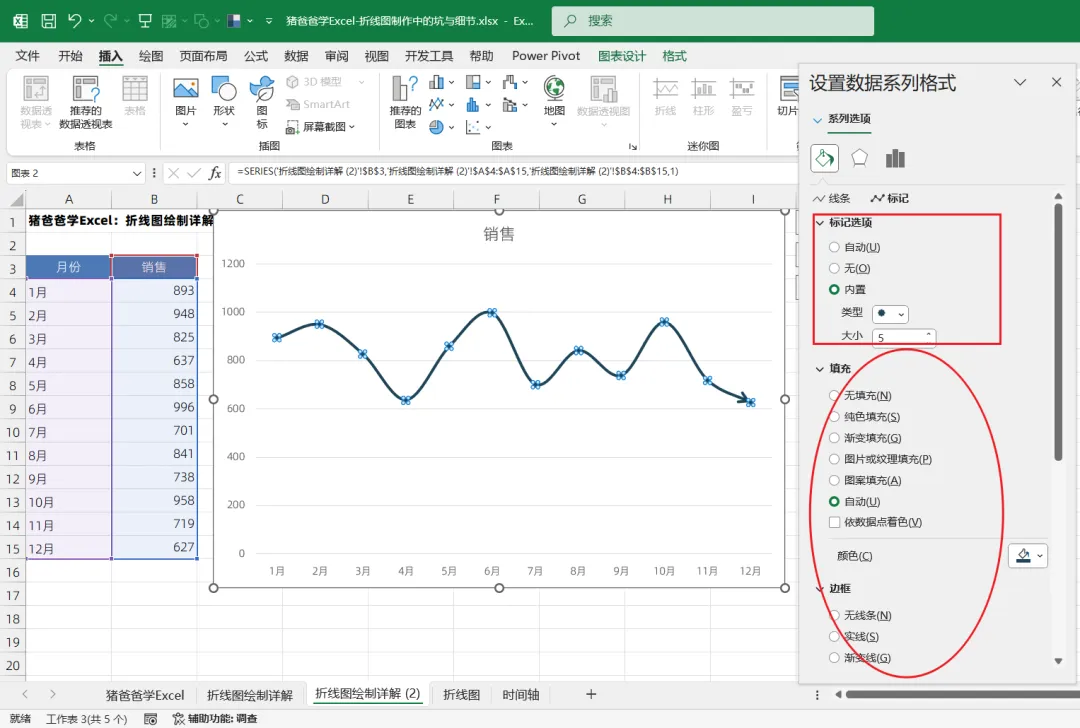The width and height of the screenshot is (1080, 728).
Task: Increase marker size with stepper arrow
Action: 928,333
